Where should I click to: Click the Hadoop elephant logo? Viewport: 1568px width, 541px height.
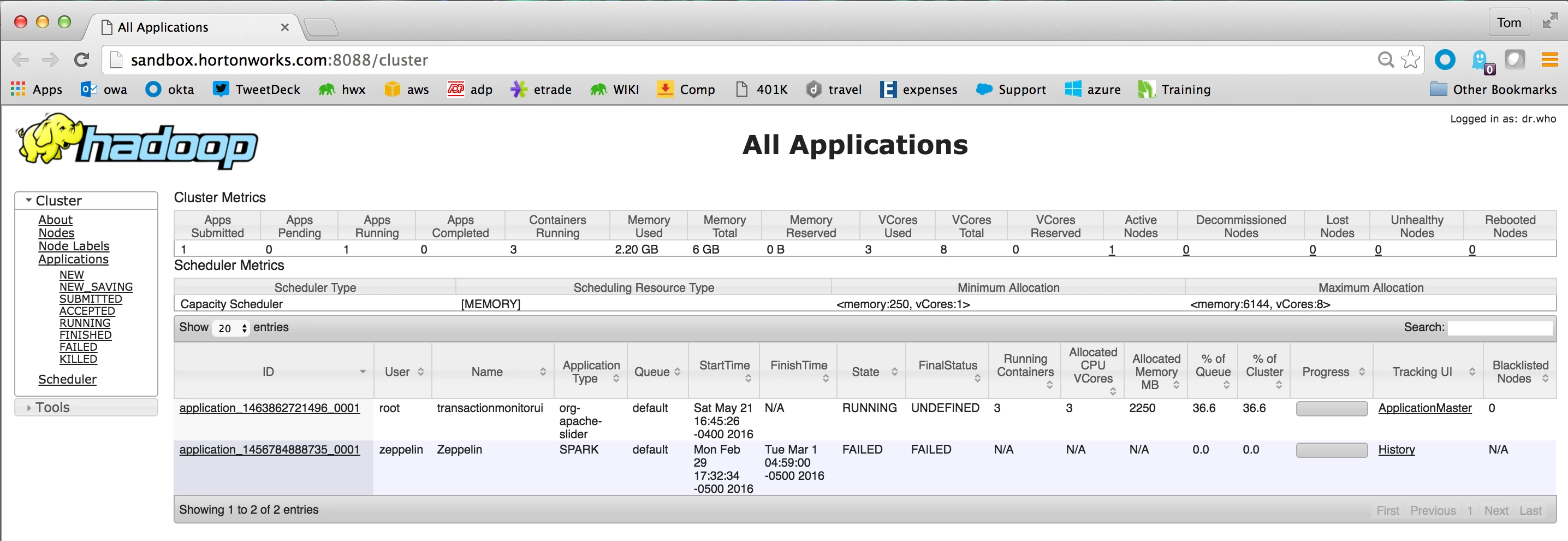click(x=137, y=141)
